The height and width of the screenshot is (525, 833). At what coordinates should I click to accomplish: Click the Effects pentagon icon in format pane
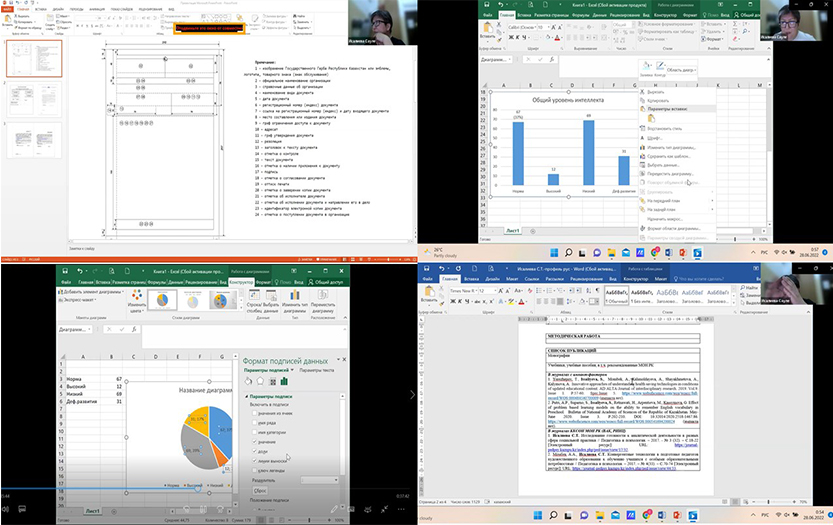(260, 381)
